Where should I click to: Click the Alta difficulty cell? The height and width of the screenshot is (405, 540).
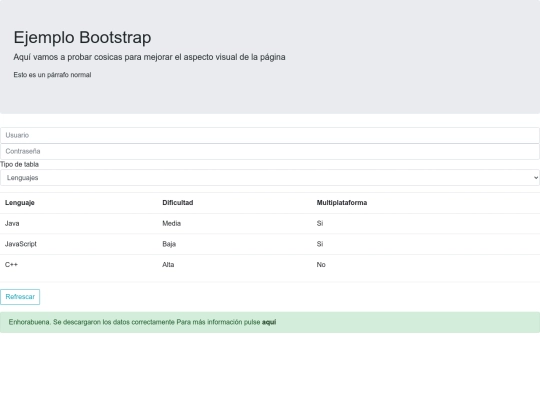click(x=168, y=265)
